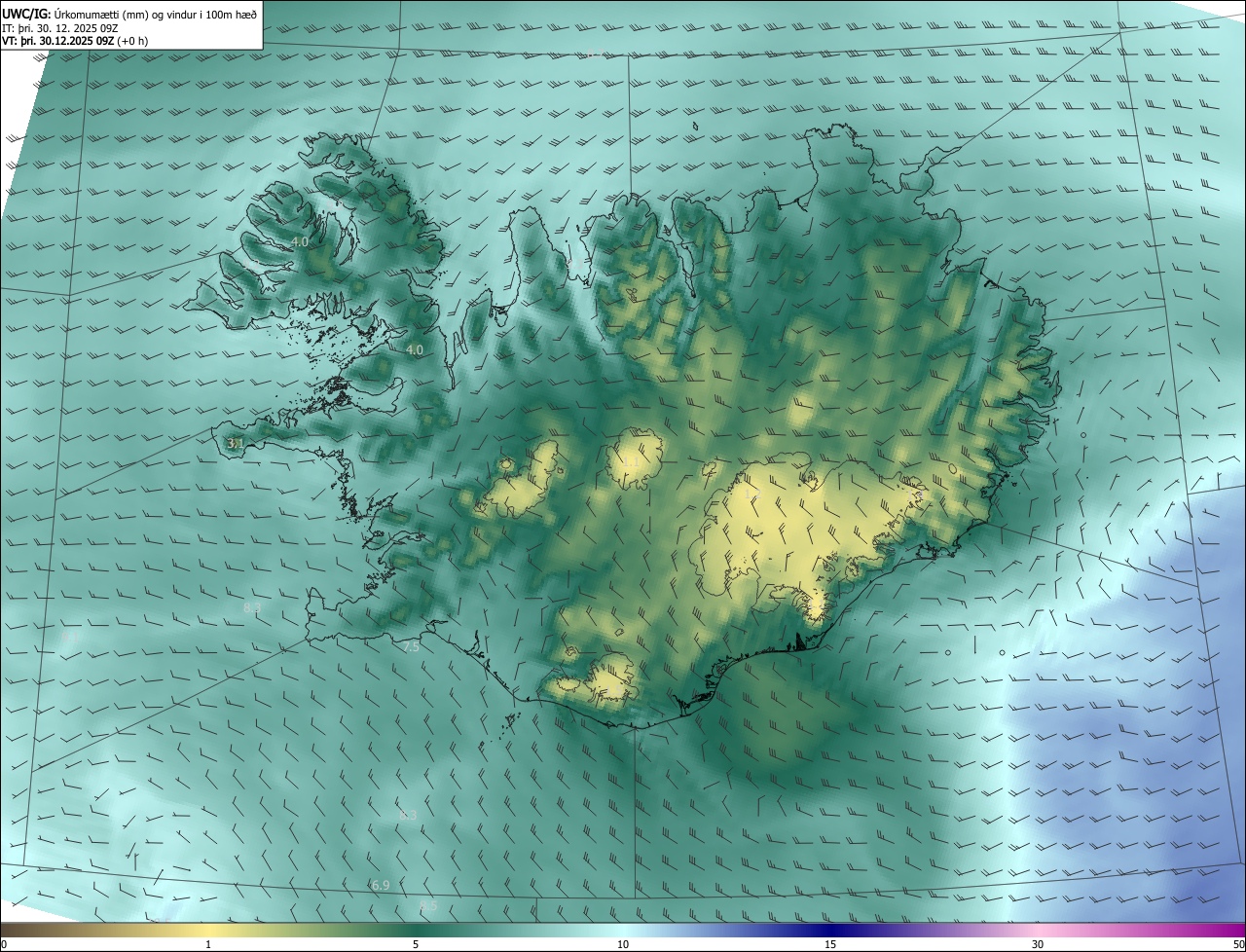Click the '15' tick label on color bar
Image resolution: width=1246 pixels, height=952 pixels.
830,944
